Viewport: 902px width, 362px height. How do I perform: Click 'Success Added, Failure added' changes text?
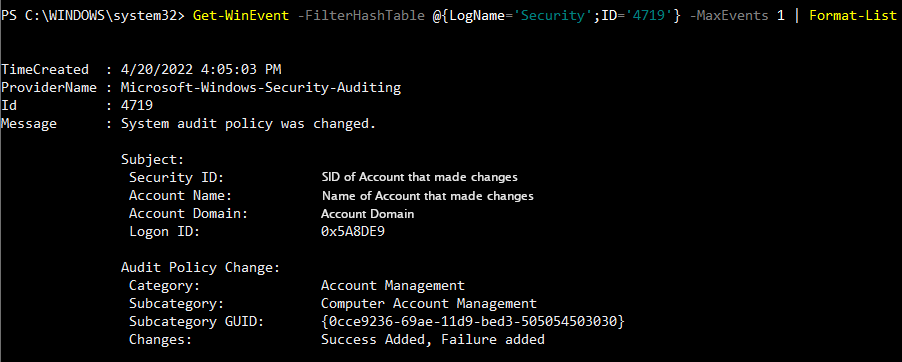point(433,340)
